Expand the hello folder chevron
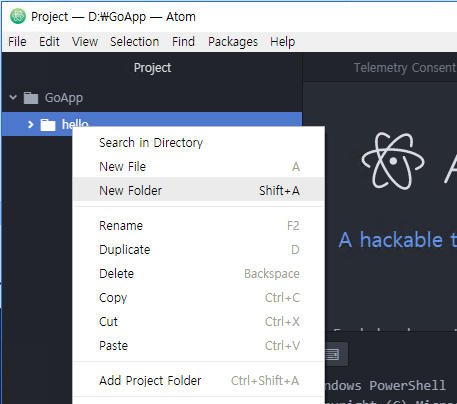This screenshot has width=457, height=404. tap(31, 125)
